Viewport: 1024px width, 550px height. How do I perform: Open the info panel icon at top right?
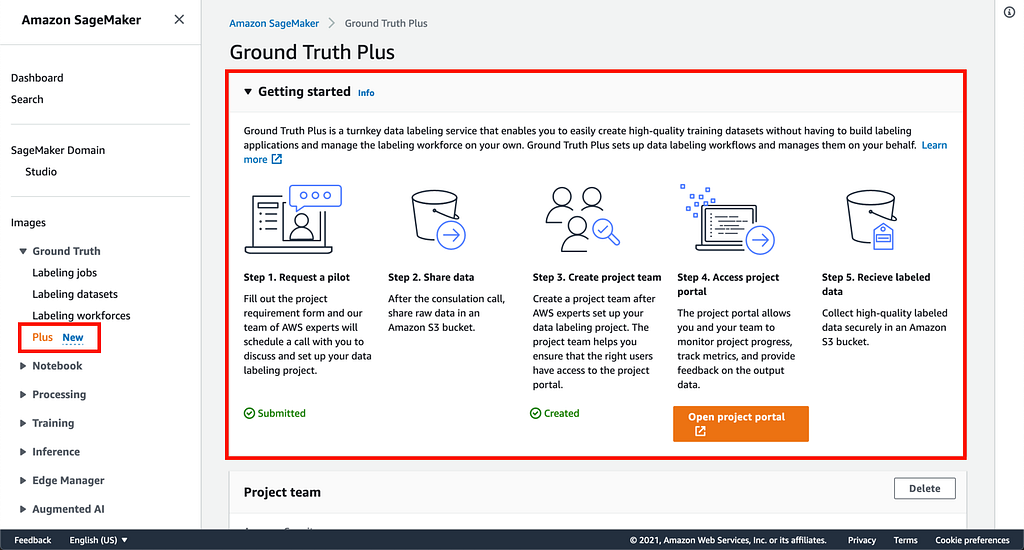pyautogui.click(x=1009, y=12)
